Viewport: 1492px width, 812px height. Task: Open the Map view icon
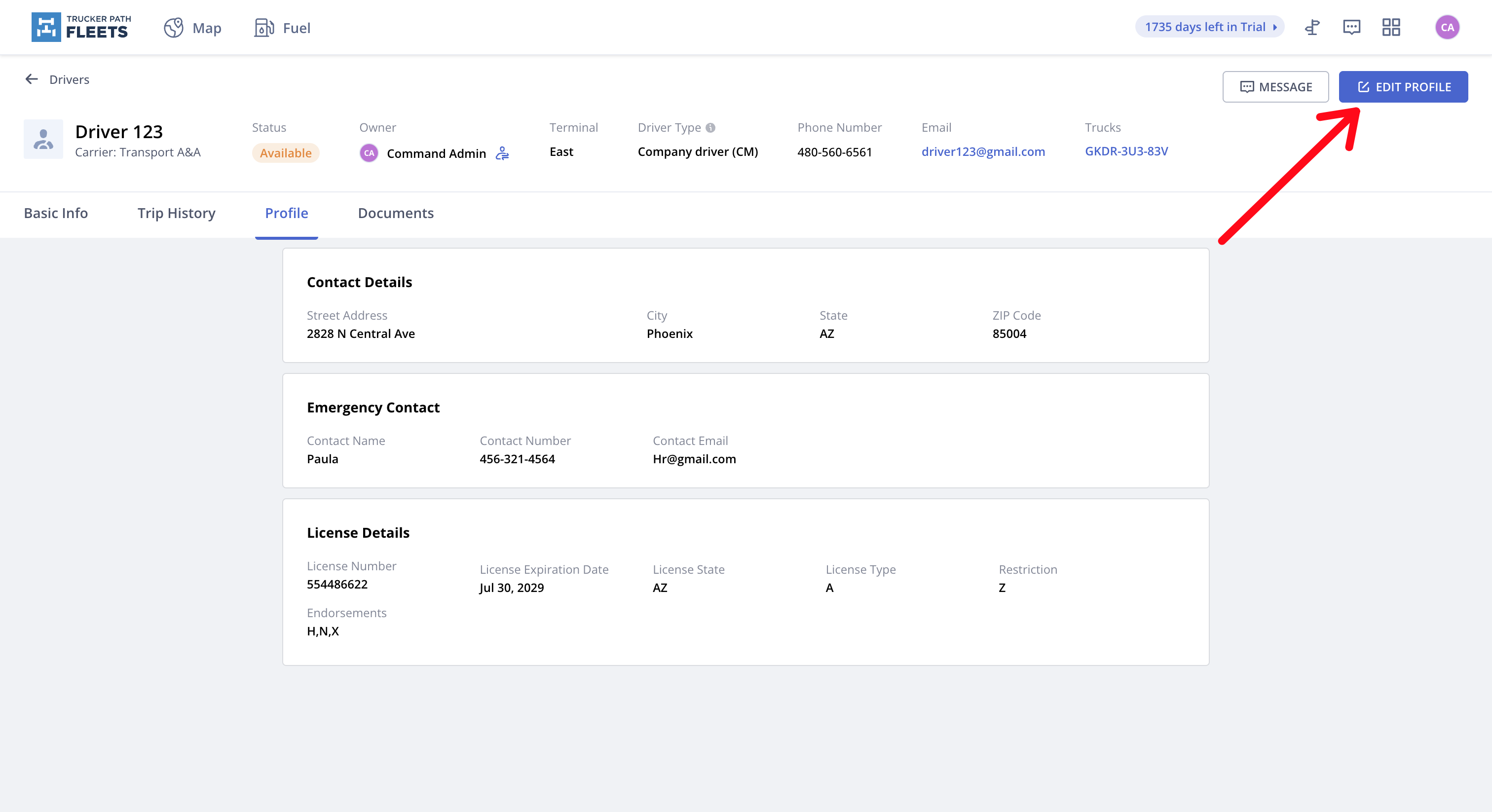(x=173, y=27)
